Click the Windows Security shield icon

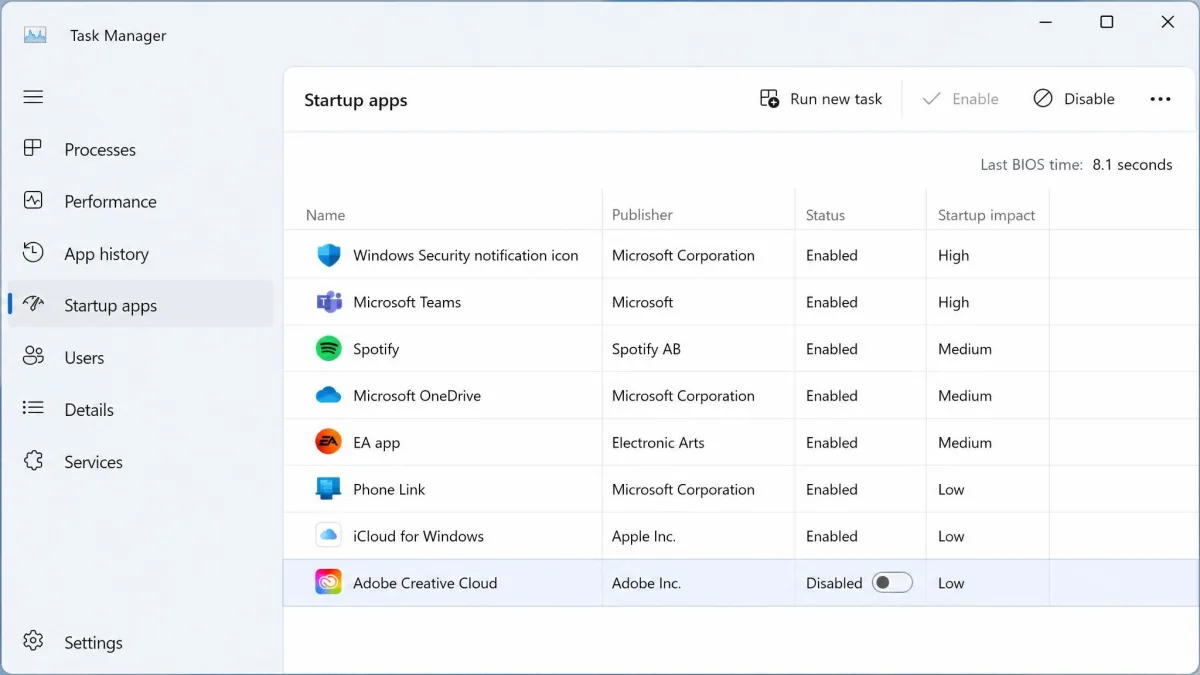point(328,255)
